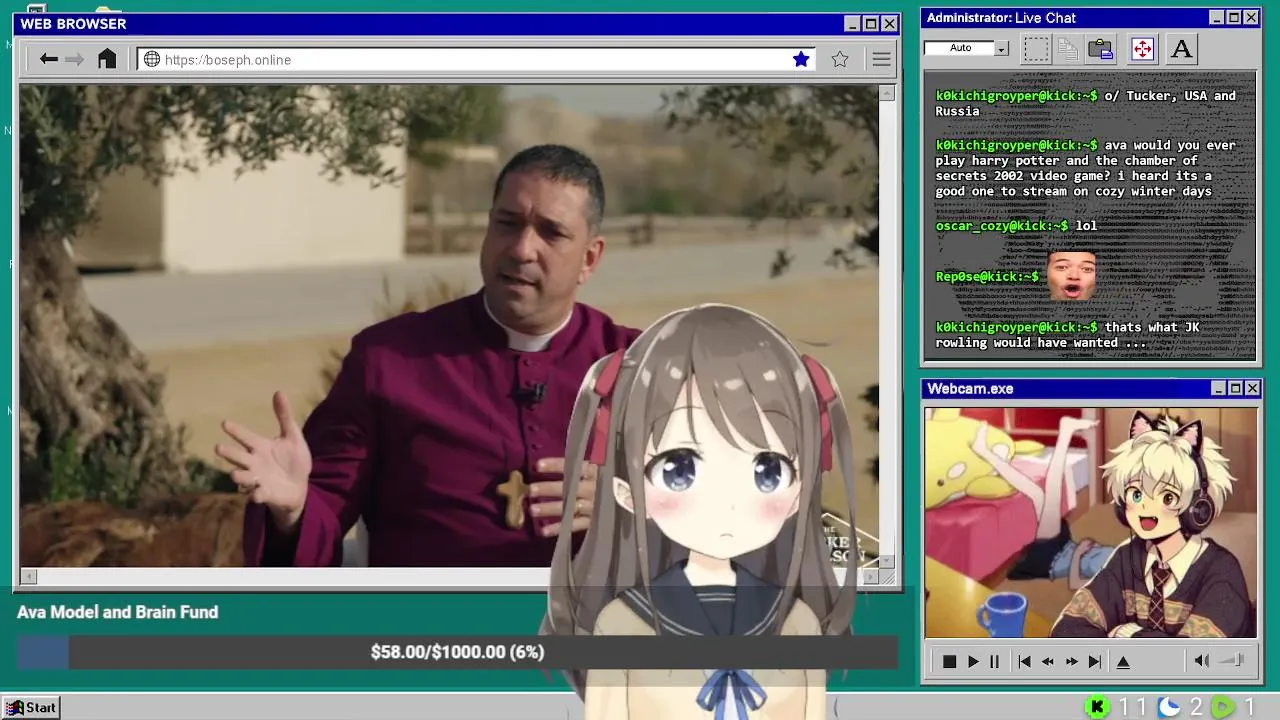Open the browser home page icon

tap(107, 60)
